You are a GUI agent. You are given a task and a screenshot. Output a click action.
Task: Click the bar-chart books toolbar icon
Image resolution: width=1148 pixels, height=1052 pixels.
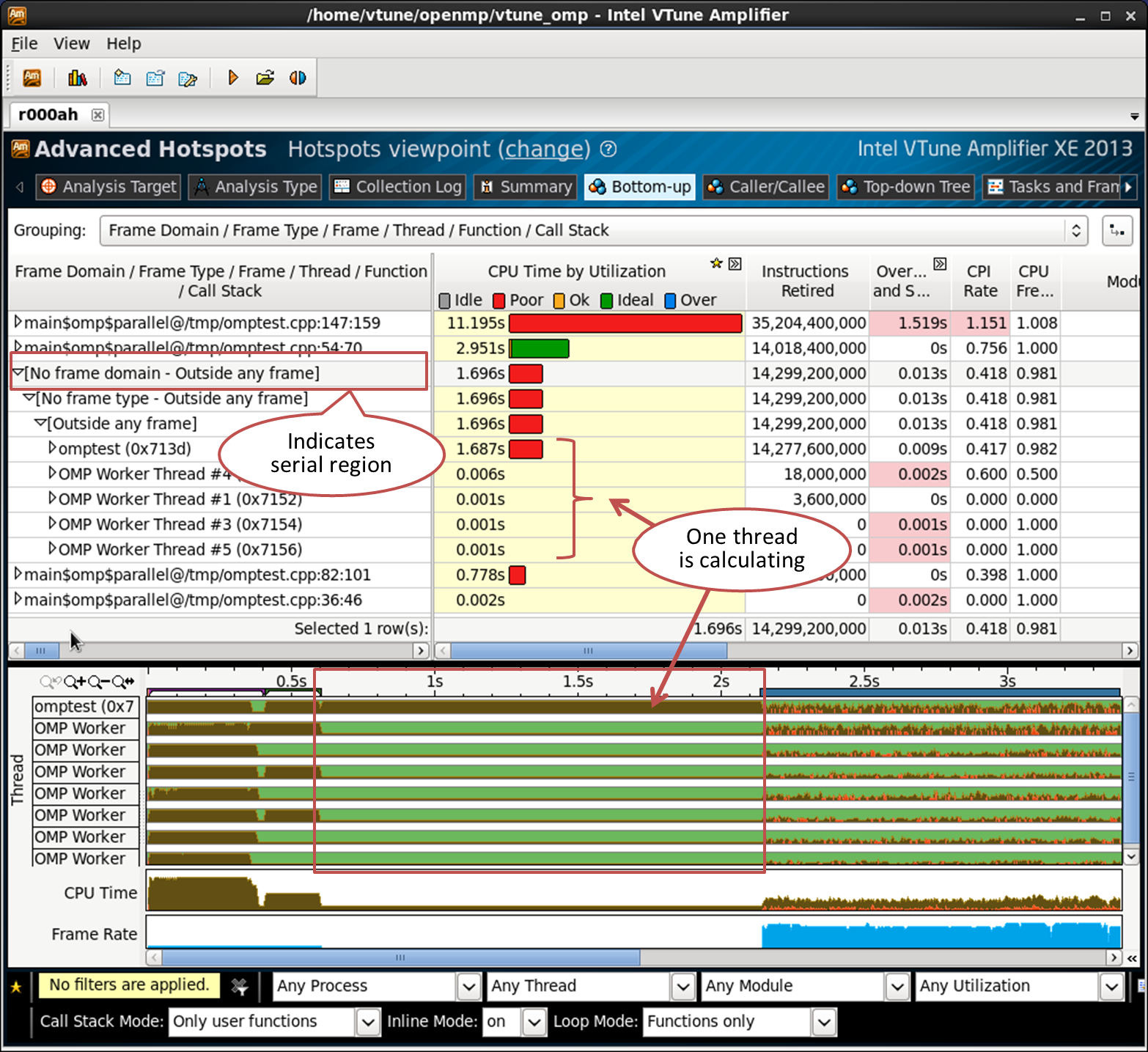[x=77, y=78]
